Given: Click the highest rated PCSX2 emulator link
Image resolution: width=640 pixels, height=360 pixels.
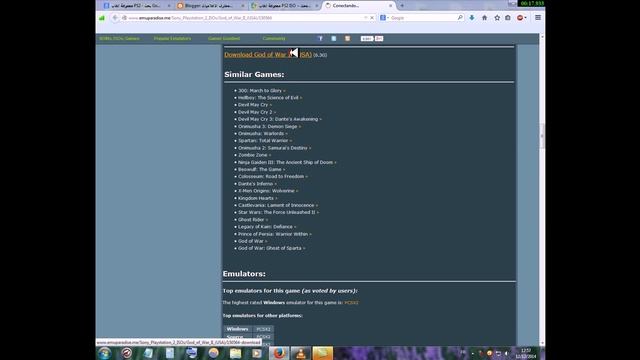Looking at the screenshot, I should click(351, 302).
